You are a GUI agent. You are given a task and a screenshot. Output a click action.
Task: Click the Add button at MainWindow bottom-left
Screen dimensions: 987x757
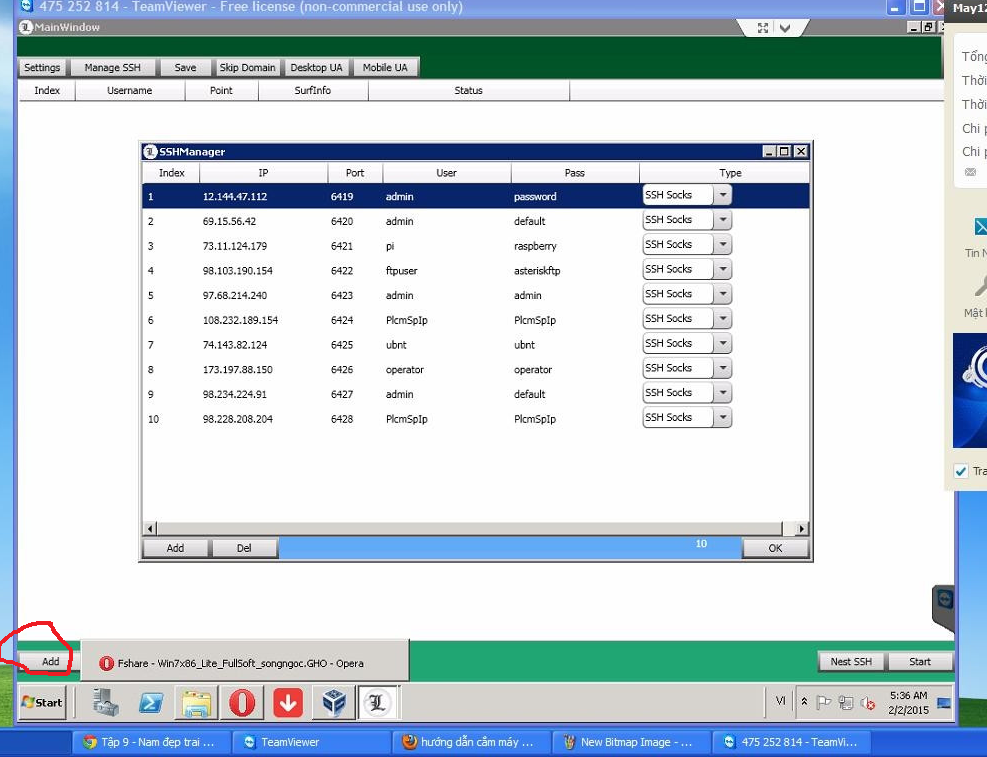(50, 661)
